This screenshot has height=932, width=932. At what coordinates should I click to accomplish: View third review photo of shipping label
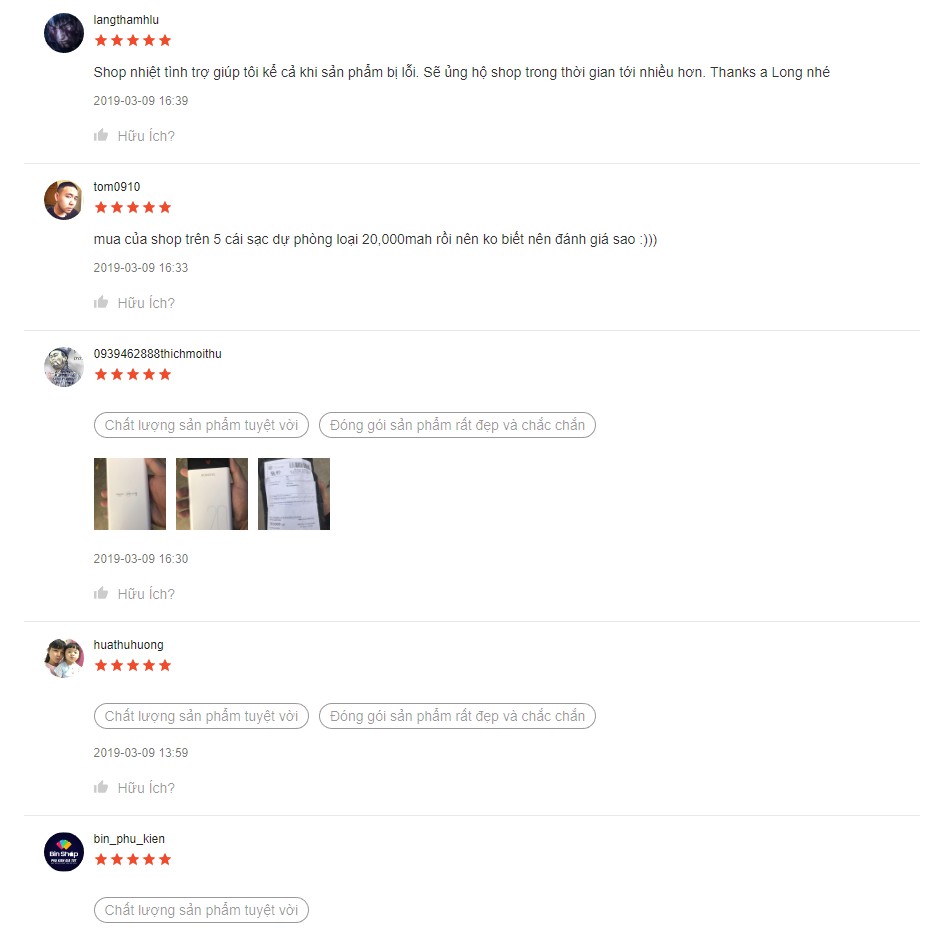tap(294, 494)
